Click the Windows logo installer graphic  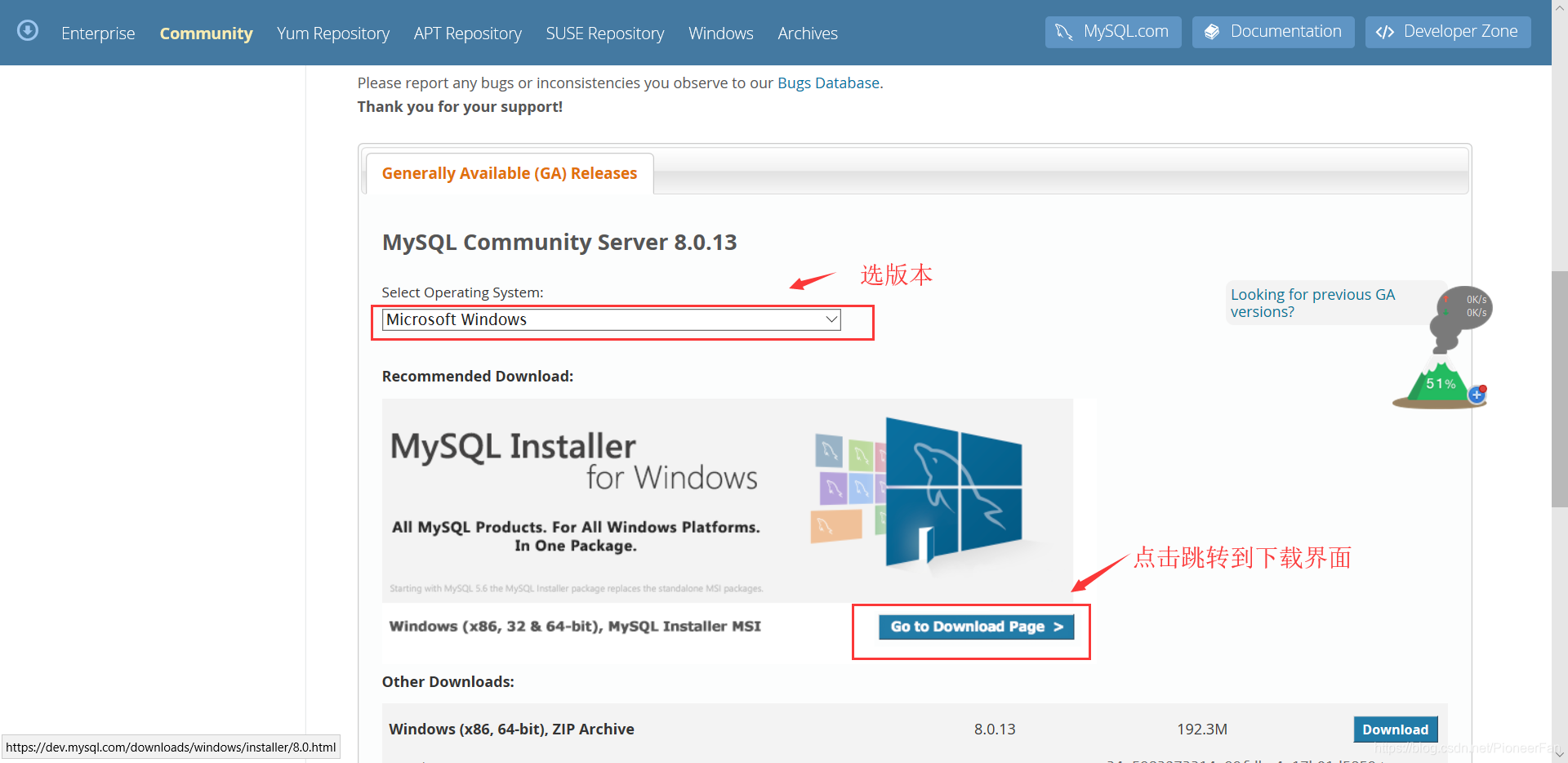(953, 492)
